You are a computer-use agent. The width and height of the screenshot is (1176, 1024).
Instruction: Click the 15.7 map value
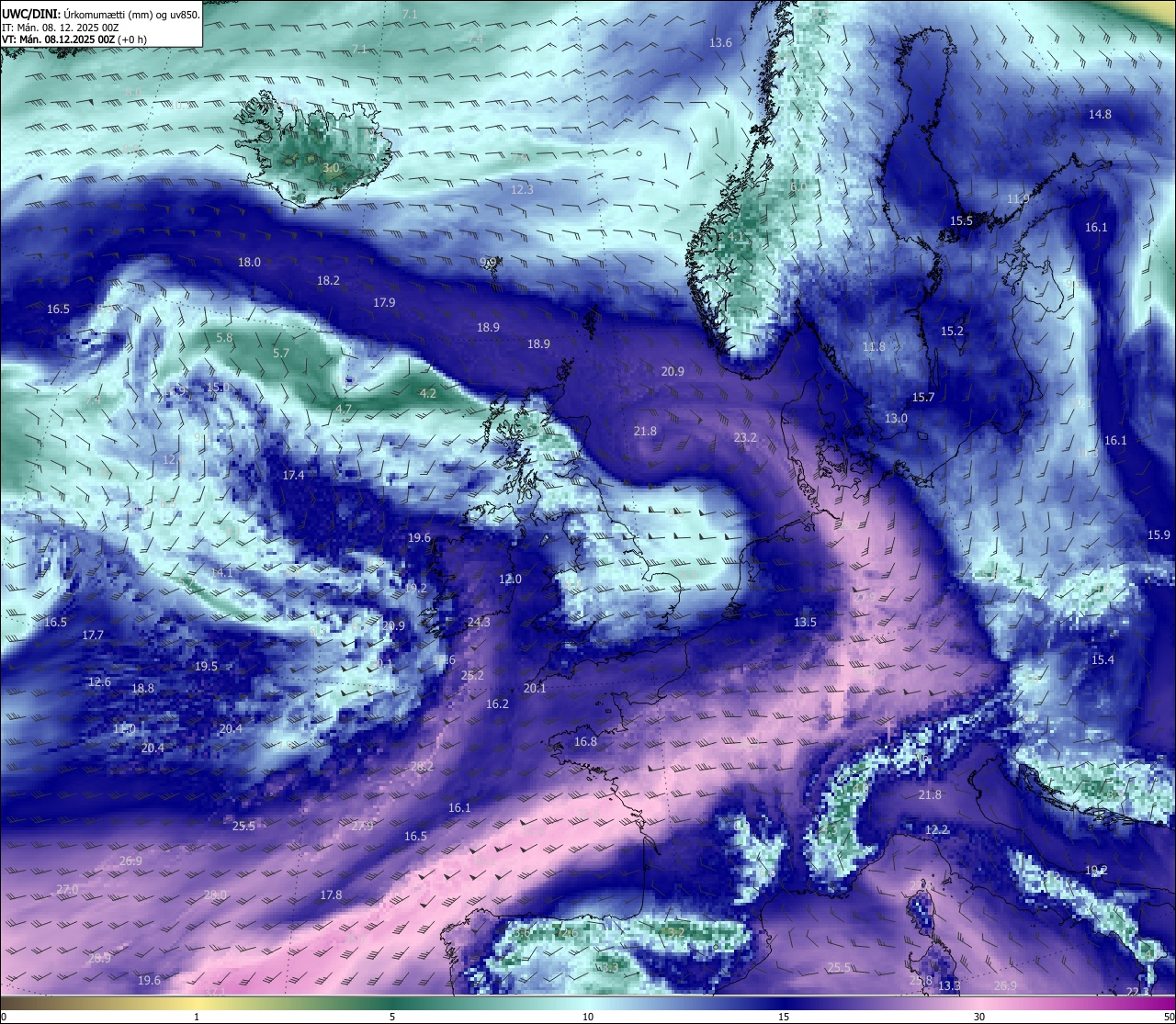(x=922, y=397)
